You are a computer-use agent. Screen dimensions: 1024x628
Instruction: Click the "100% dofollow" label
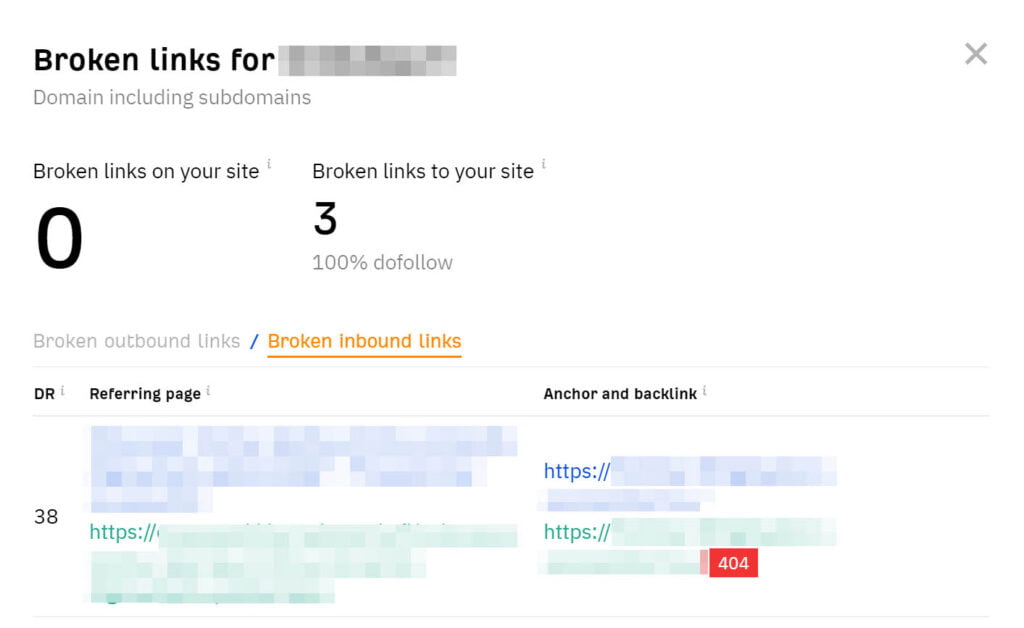(382, 263)
